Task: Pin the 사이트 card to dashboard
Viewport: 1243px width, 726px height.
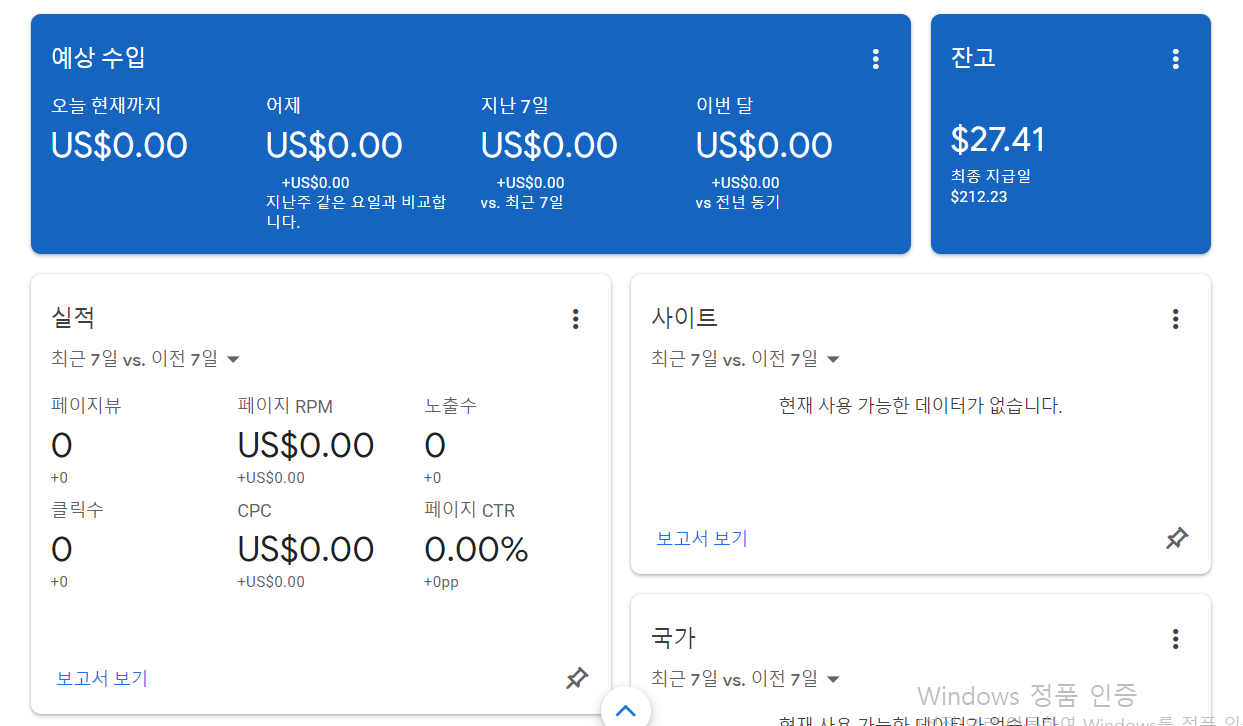Action: pos(1177,538)
